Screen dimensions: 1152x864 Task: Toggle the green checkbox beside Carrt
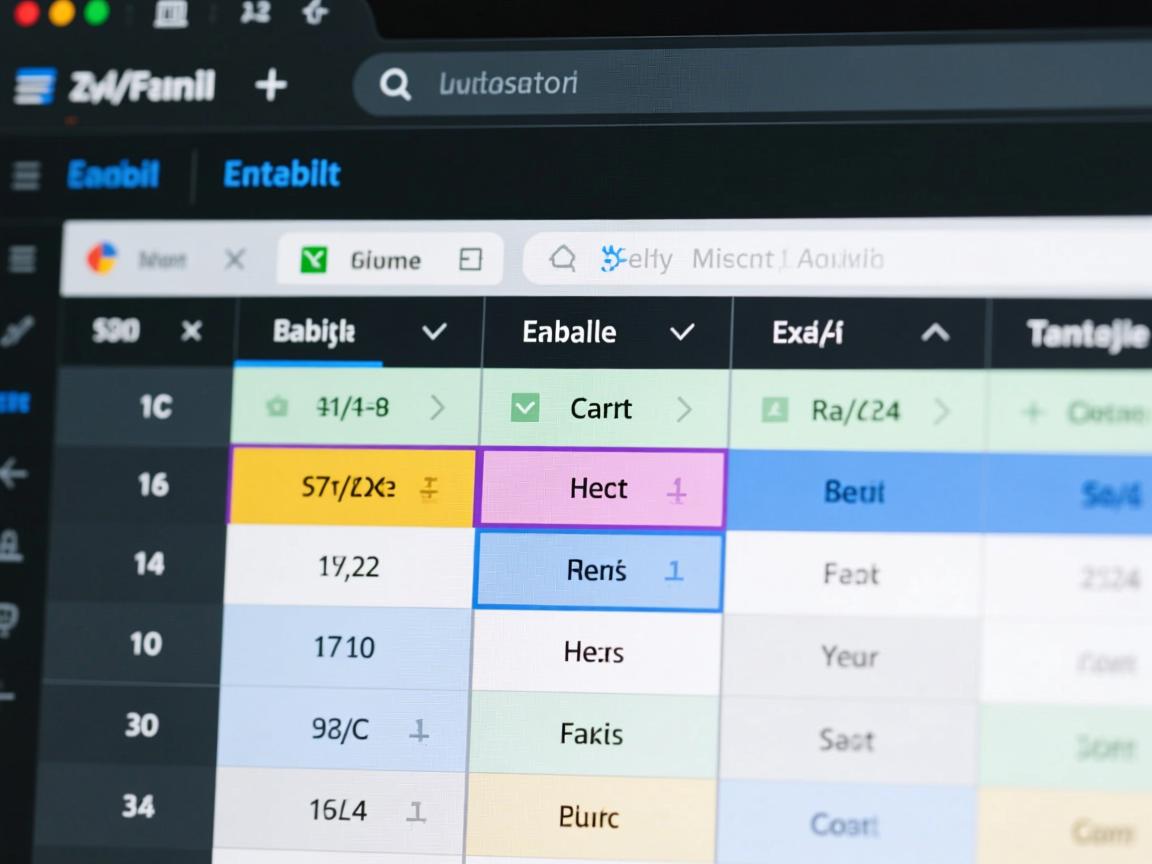[x=525, y=408]
